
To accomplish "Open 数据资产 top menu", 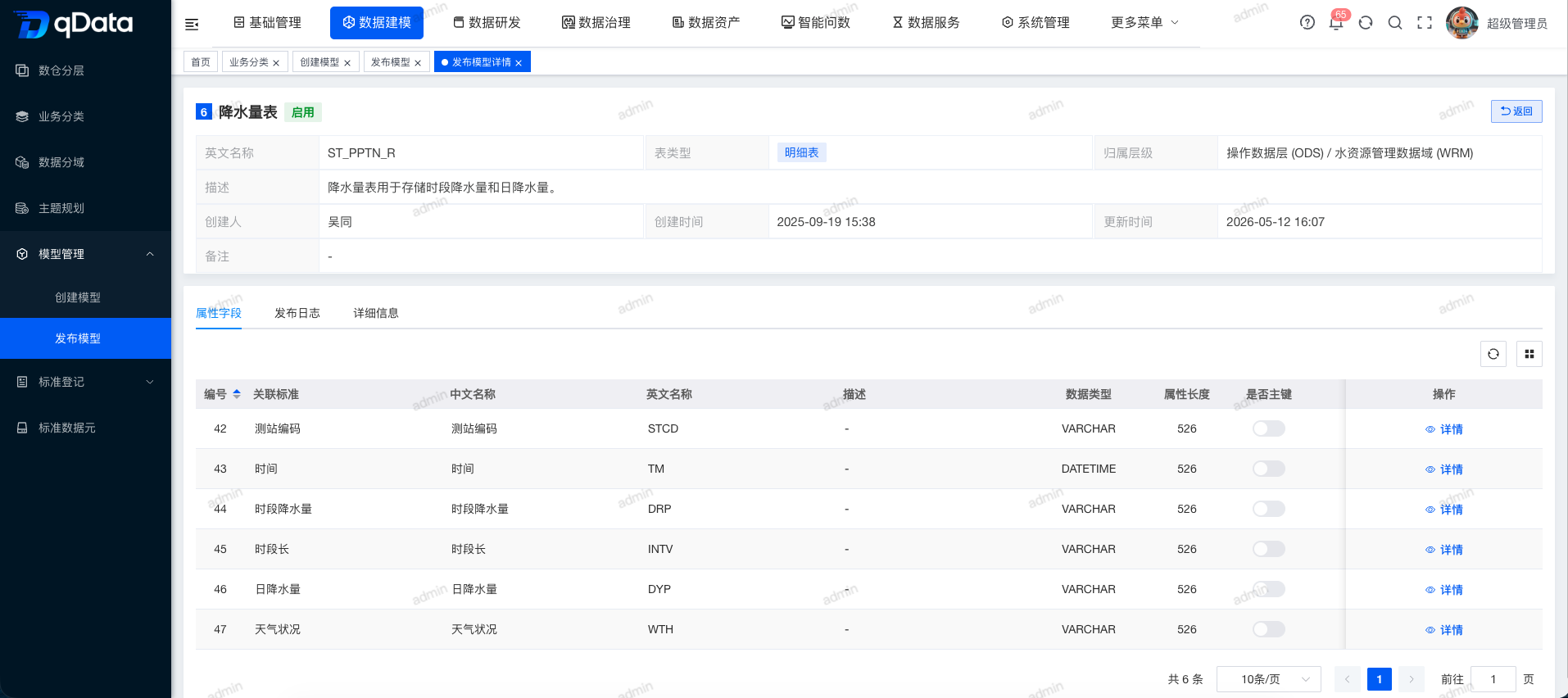I will 706,22.
